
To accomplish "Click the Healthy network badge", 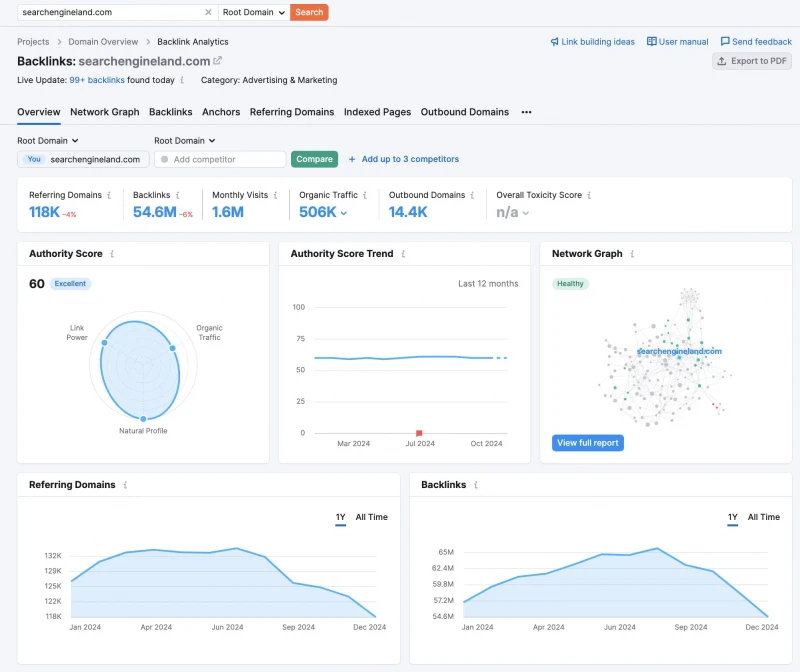I will pyautogui.click(x=570, y=284).
